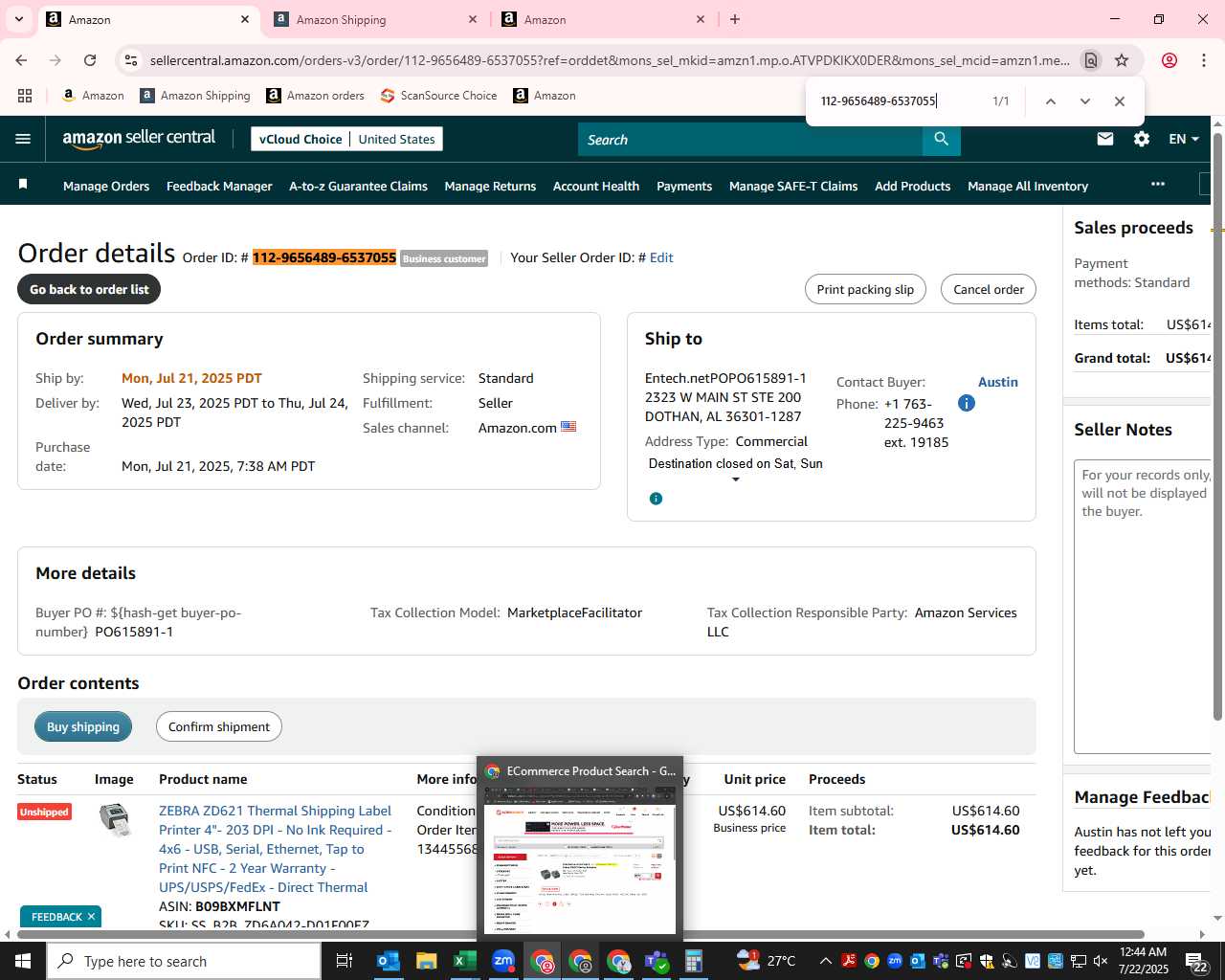The height and width of the screenshot is (980, 1225).
Task: Open the Chrome profile icon
Action: point(1169,60)
